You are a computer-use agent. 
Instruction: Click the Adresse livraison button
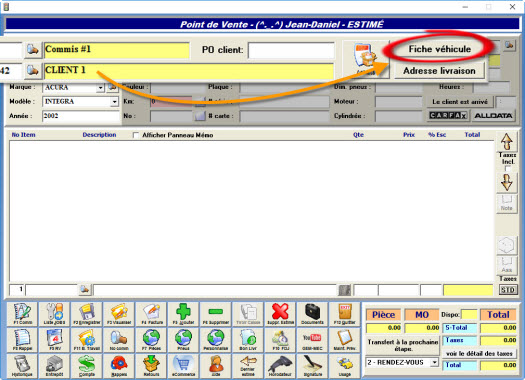pos(439,71)
